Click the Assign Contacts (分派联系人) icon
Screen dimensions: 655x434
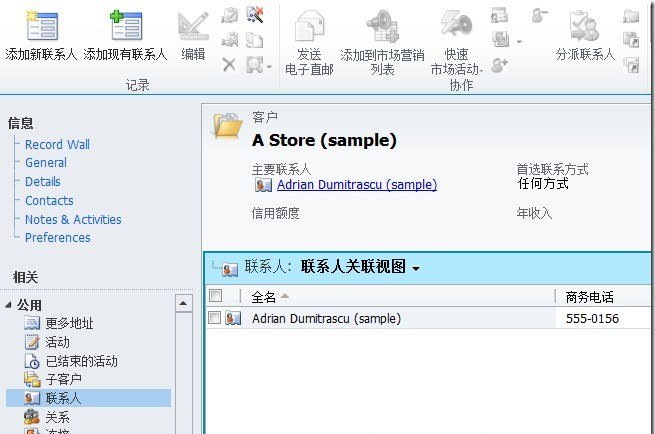click(x=585, y=26)
